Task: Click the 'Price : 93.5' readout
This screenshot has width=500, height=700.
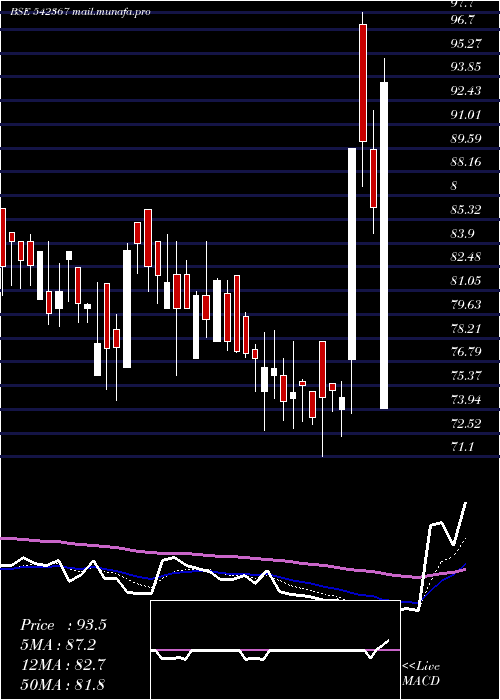Action: pyautogui.click(x=63, y=625)
